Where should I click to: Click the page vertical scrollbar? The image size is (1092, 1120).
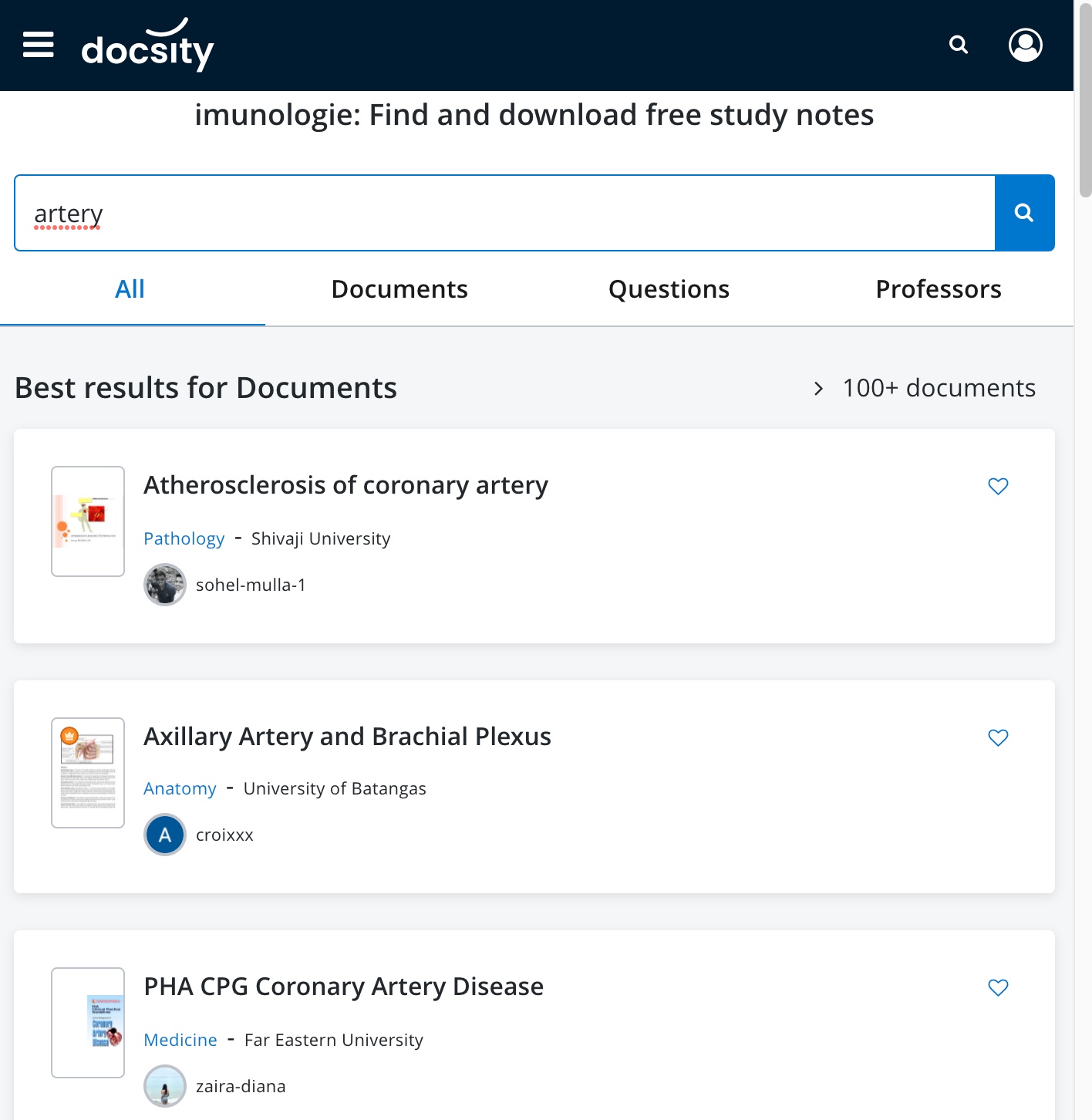click(1084, 100)
